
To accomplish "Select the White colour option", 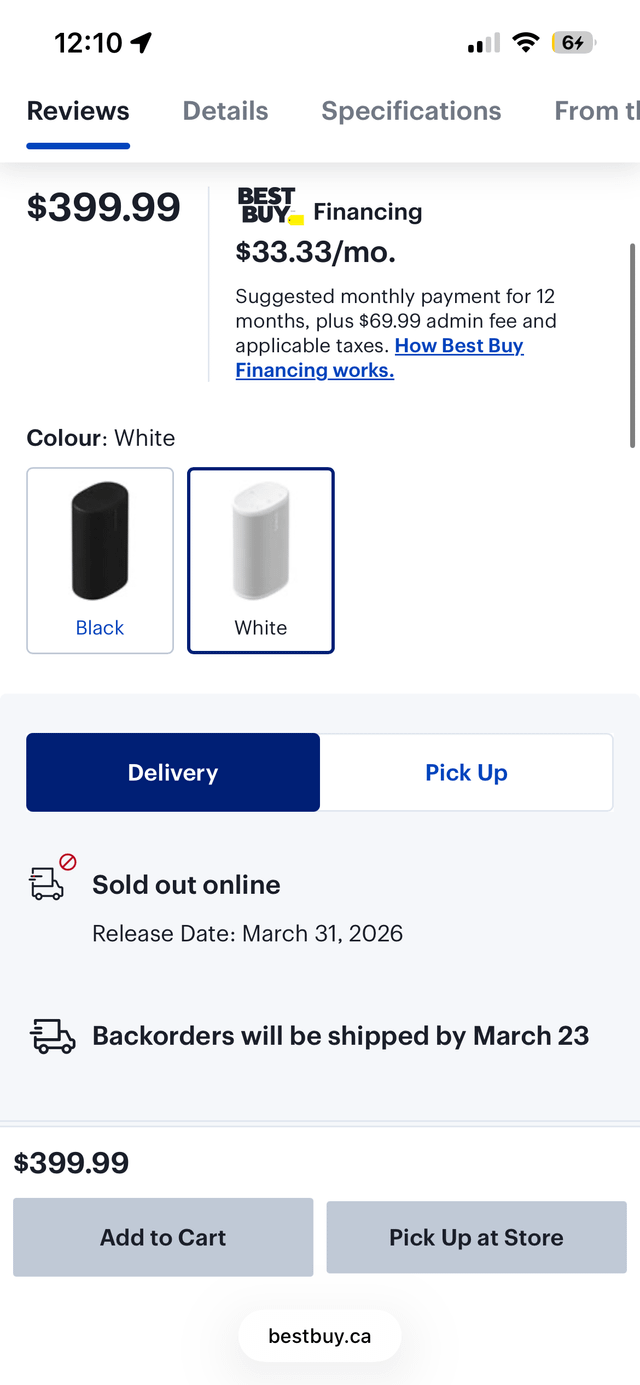I will click(261, 560).
